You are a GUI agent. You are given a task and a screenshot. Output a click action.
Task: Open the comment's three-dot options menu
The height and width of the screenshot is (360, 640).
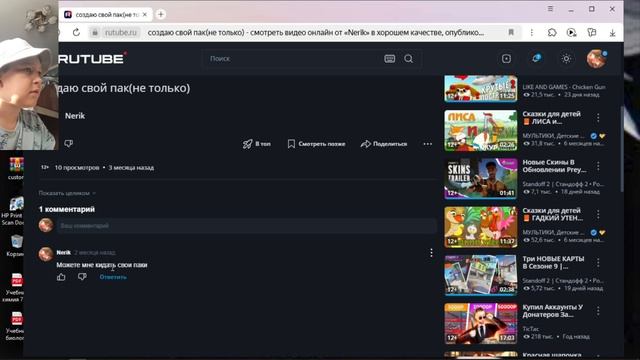tap(431, 253)
